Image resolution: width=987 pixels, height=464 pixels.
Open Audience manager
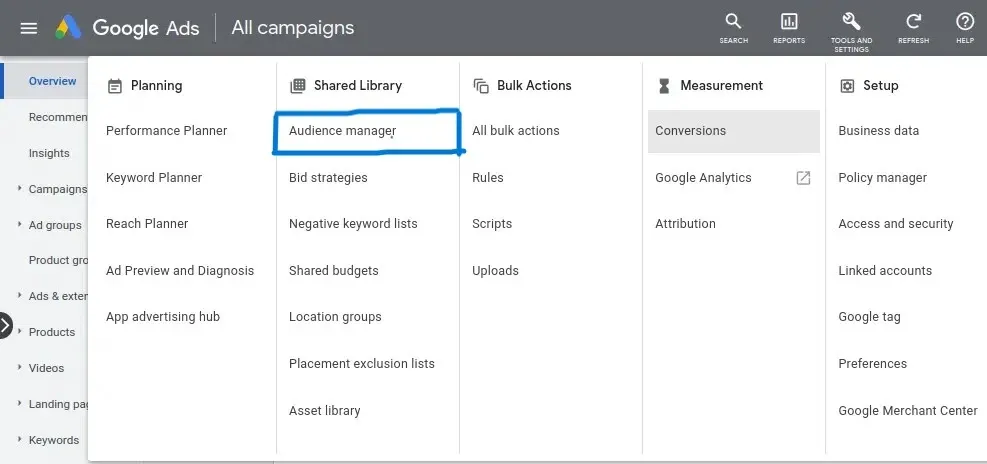[342, 131]
